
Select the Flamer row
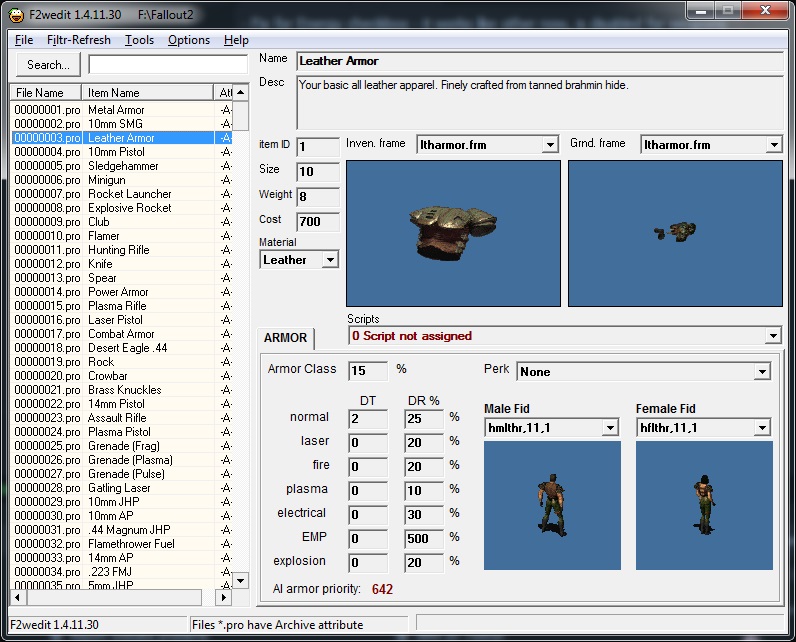coord(122,236)
